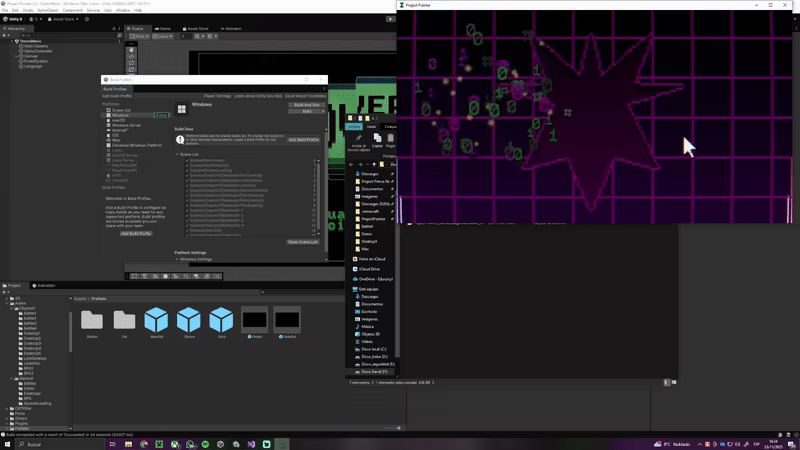Open the GameObject menu

click(x=47, y=10)
